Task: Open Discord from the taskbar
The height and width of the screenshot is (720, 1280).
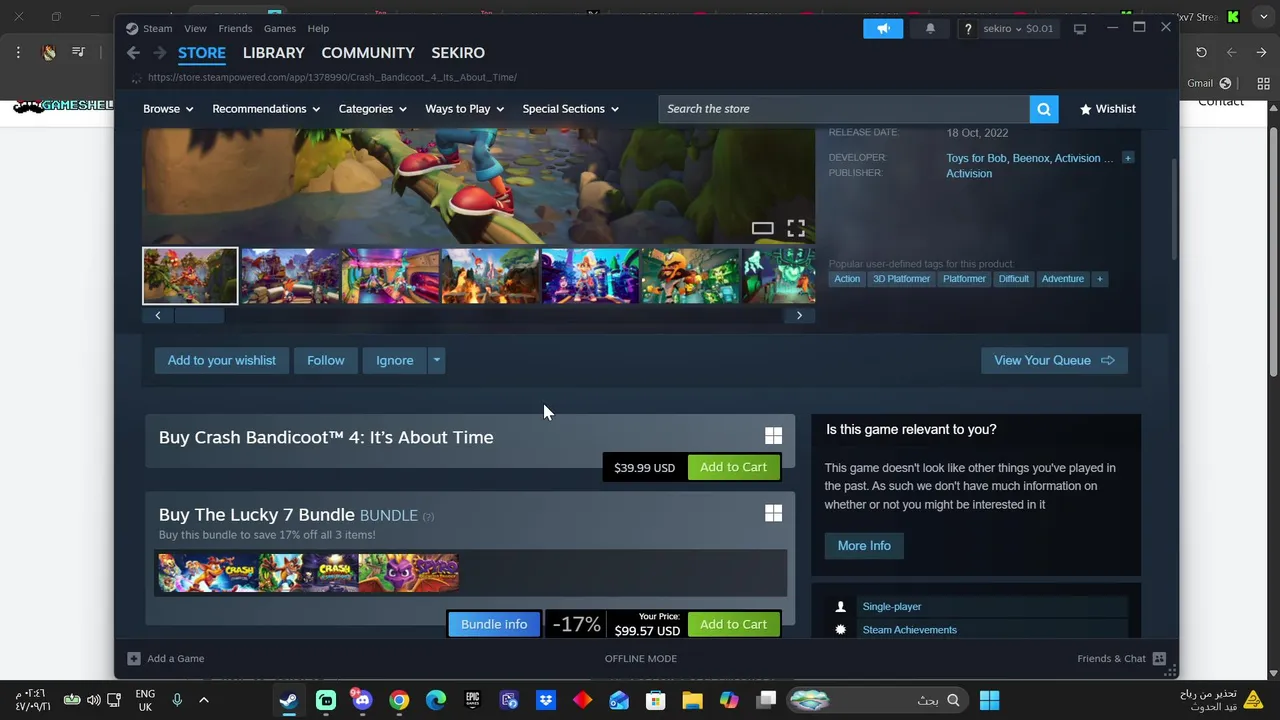Action: pos(362,700)
